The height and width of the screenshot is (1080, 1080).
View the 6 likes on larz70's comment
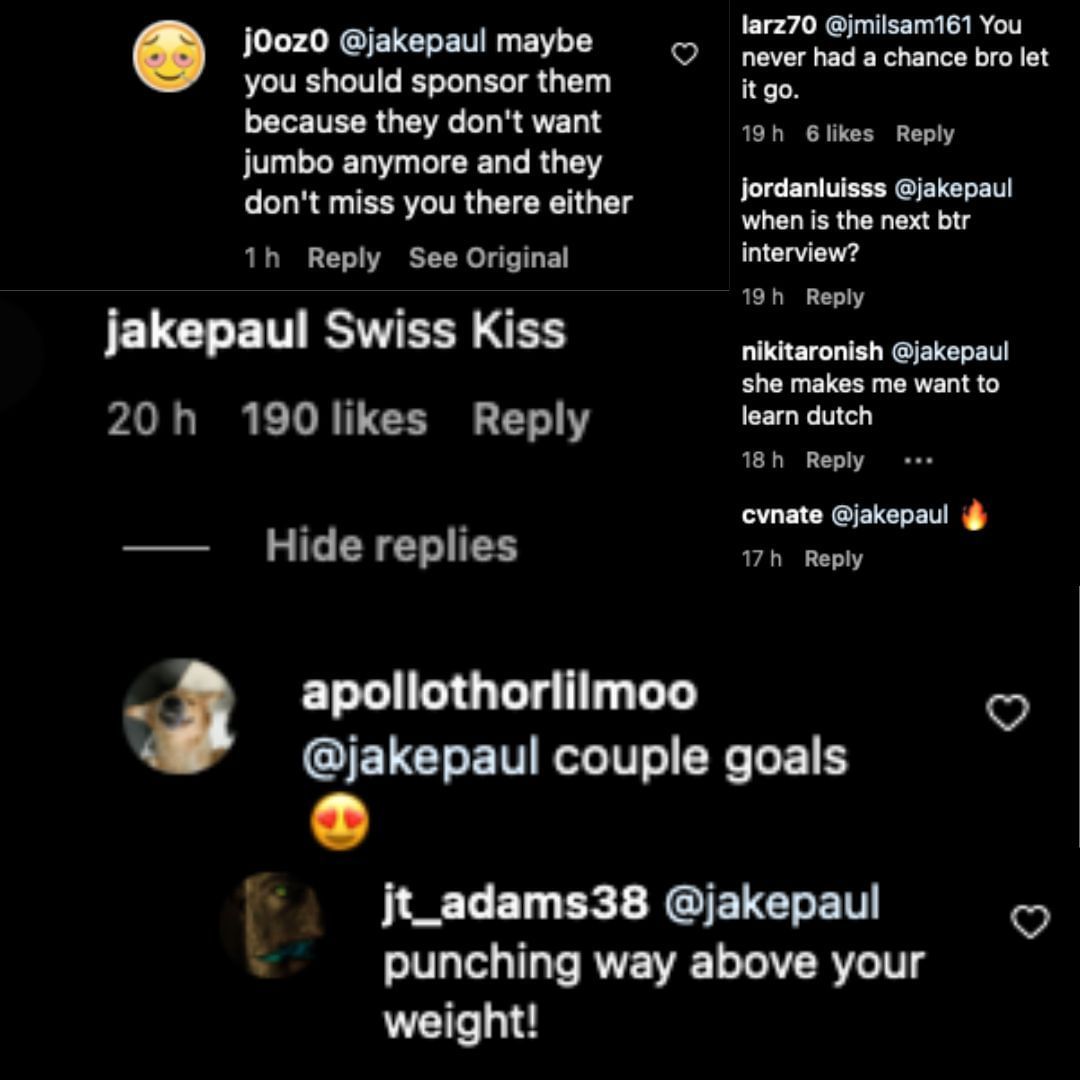[x=841, y=133]
